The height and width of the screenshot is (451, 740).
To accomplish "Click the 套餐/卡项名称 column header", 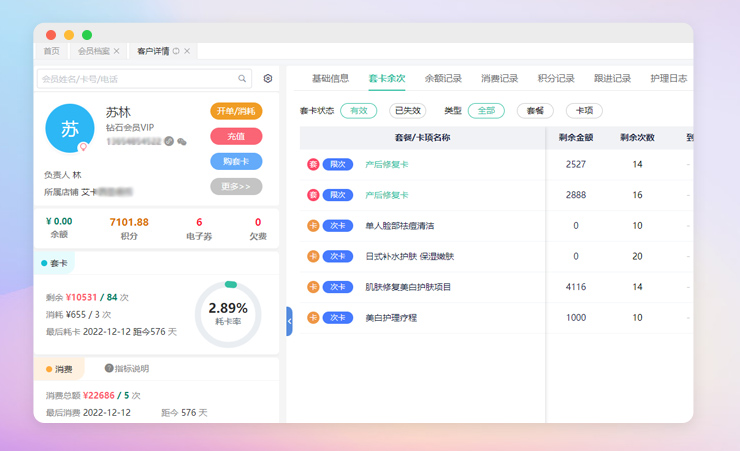I will pos(422,138).
